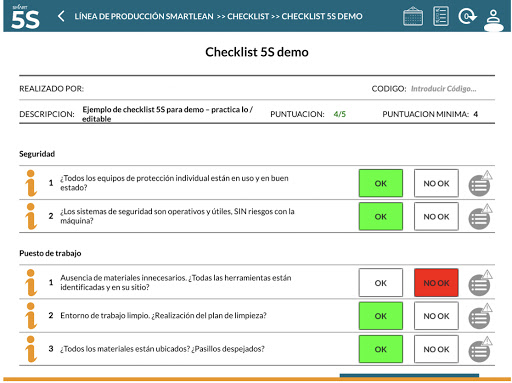512x383 pixels.
Task: Set Ausencia de materiales question to OK
Action: 381,283
